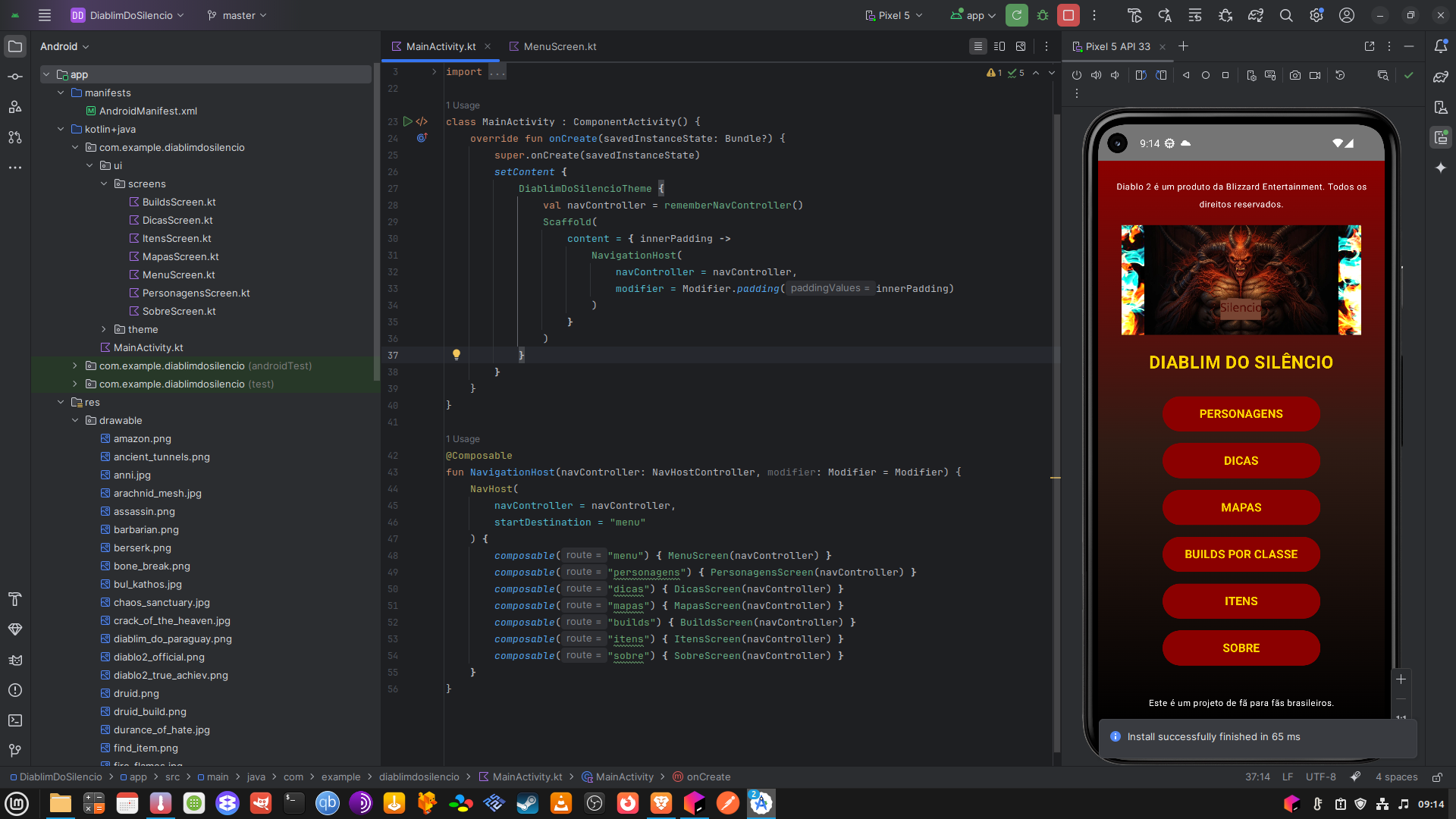Viewport: 1456px width, 819px height.
Task: Expand the theme package
Action: (x=104, y=329)
